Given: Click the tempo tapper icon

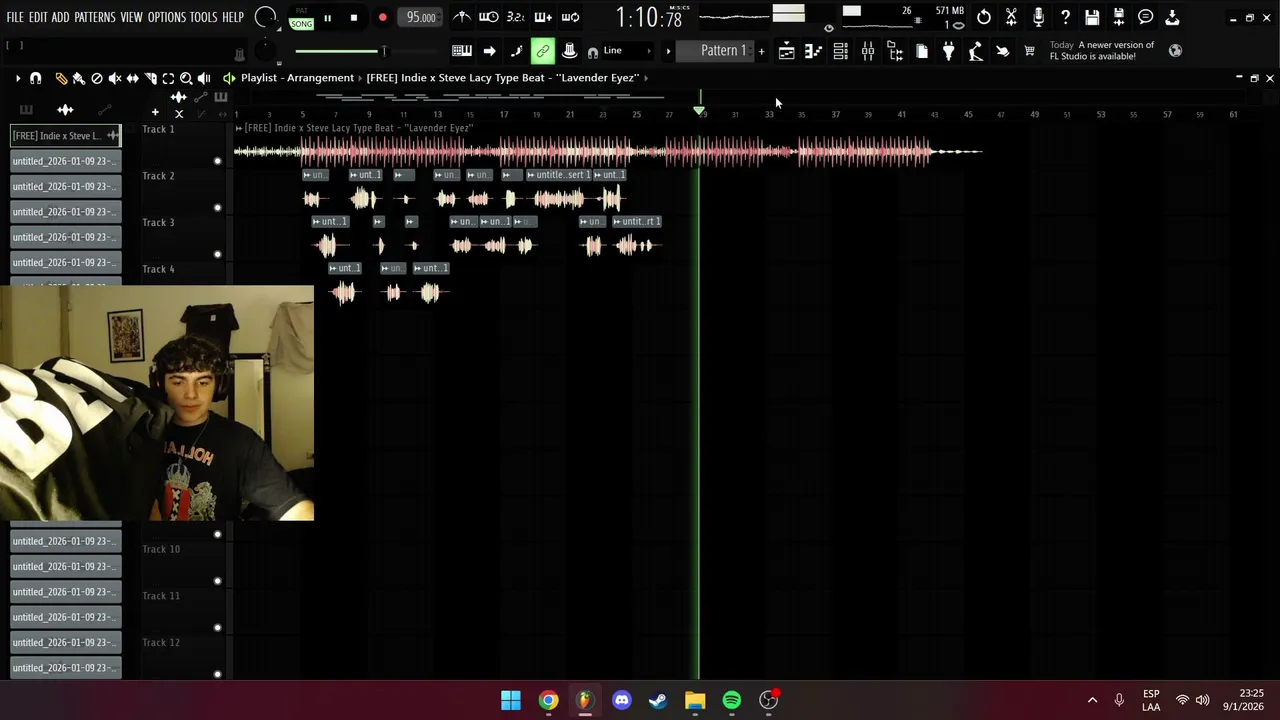Looking at the screenshot, I should [976, 51].
